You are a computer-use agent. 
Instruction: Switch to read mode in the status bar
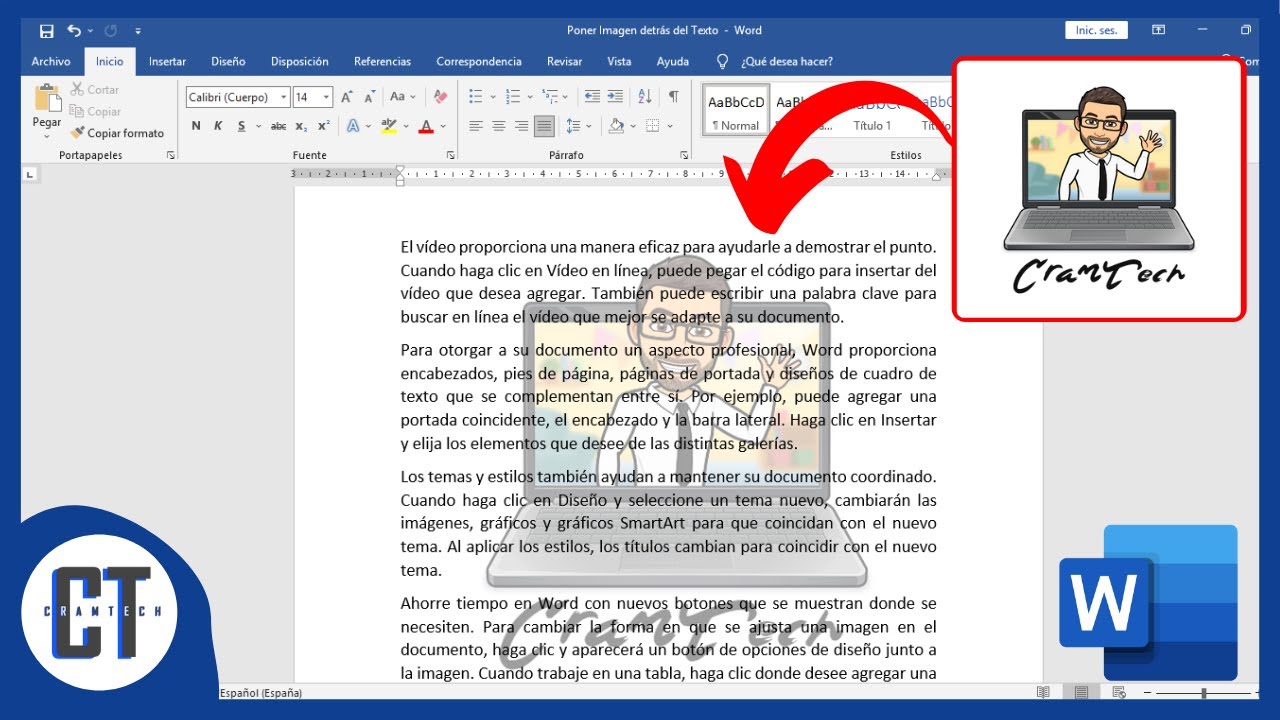pyautogui.click(x=1043, y=692)
